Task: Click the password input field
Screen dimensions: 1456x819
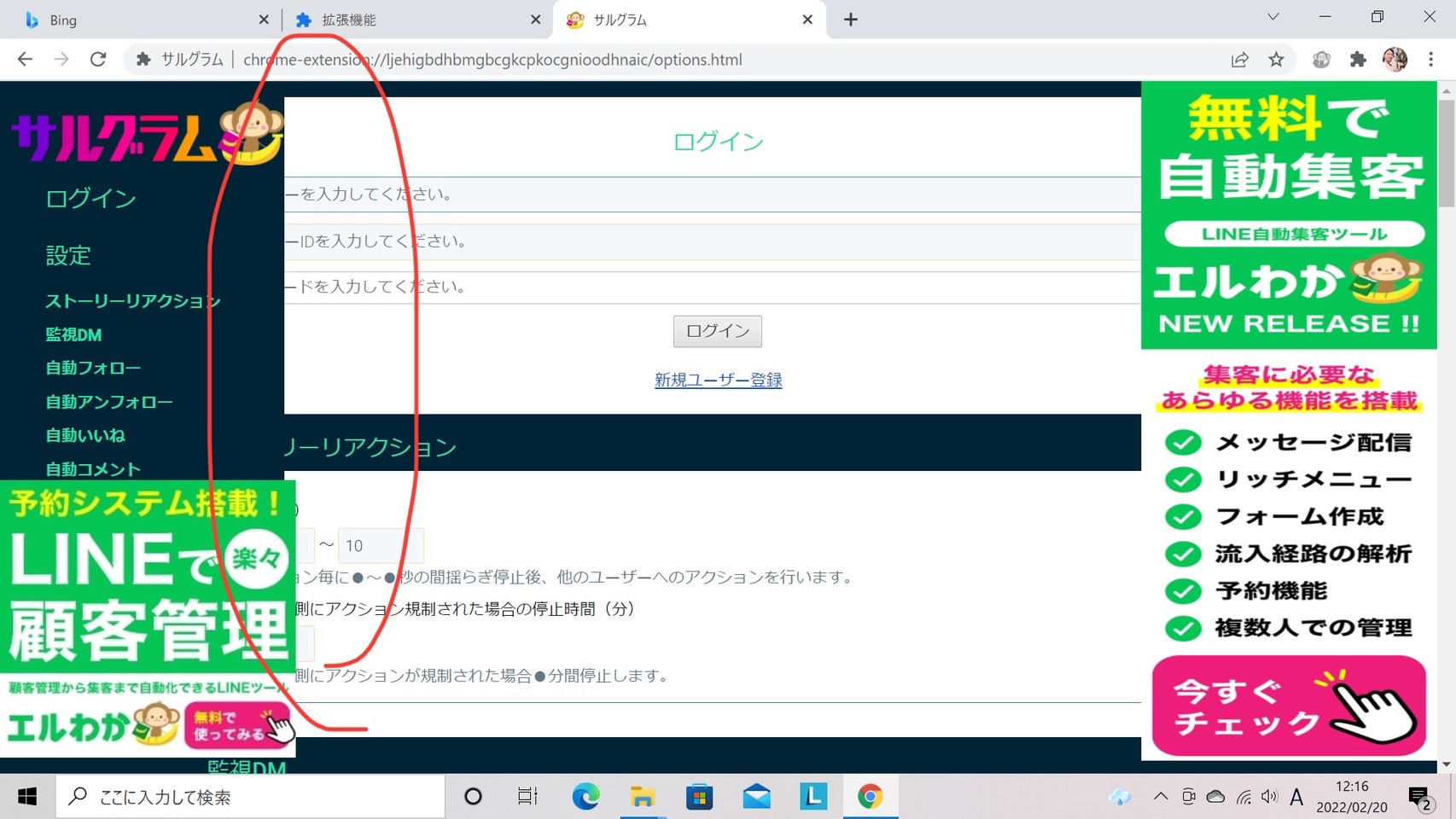Action: [x=713, y=288]
